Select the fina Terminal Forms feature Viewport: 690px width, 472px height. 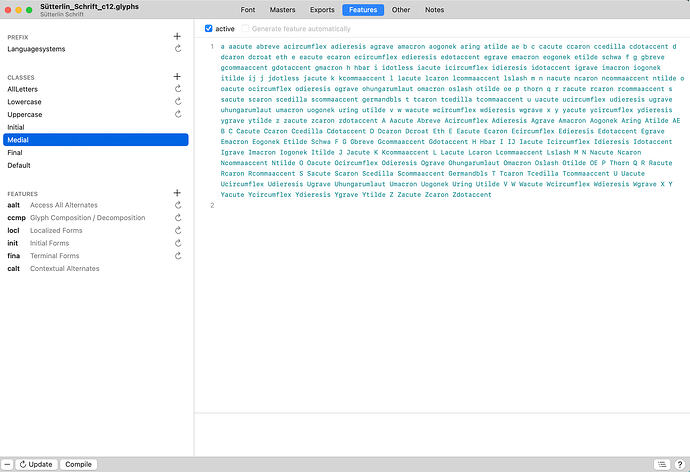94,256
